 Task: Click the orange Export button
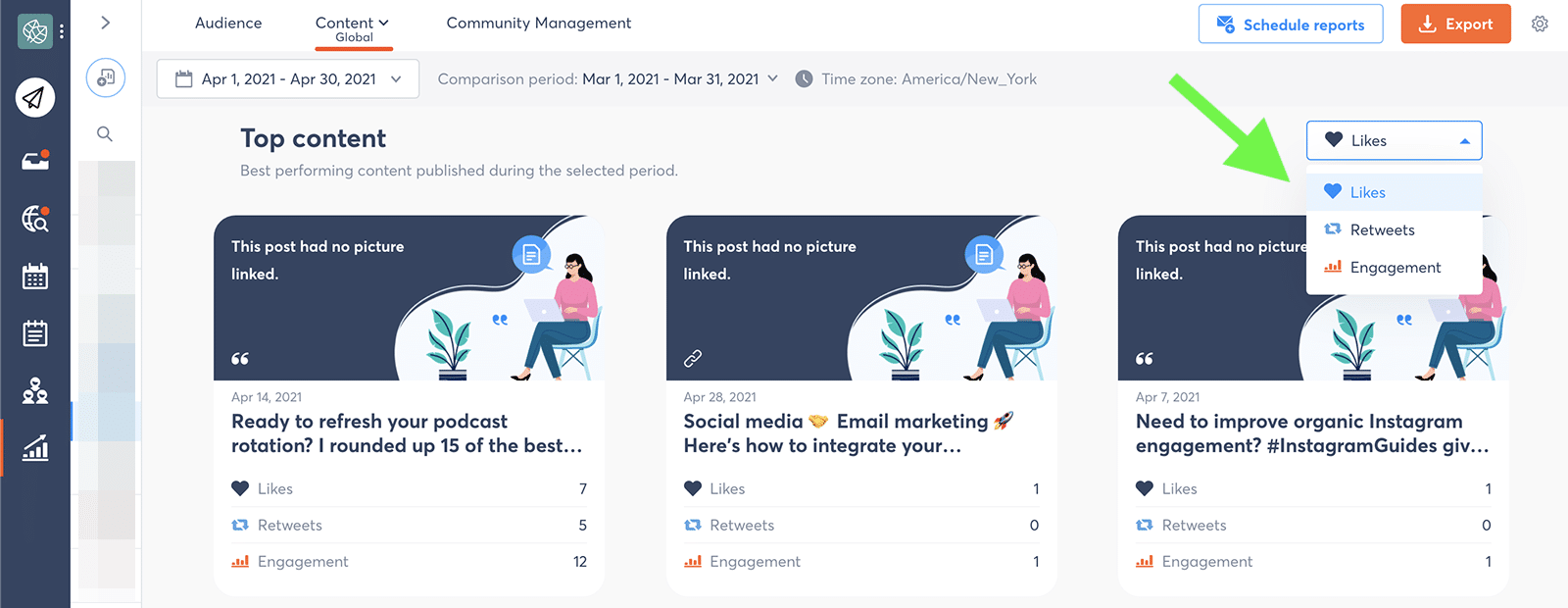[x=1455, y=24]
